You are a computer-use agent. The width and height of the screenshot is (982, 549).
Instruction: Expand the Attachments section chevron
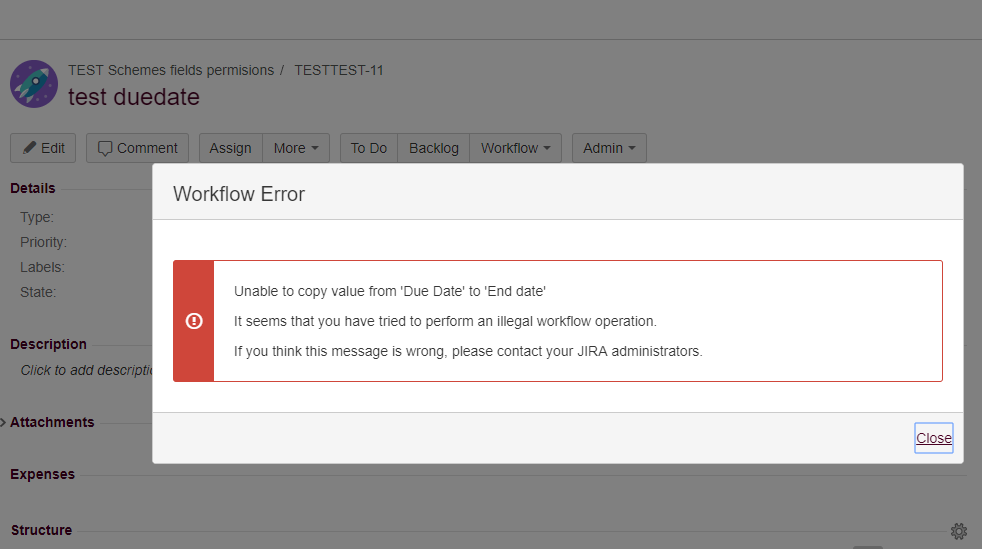4,423
